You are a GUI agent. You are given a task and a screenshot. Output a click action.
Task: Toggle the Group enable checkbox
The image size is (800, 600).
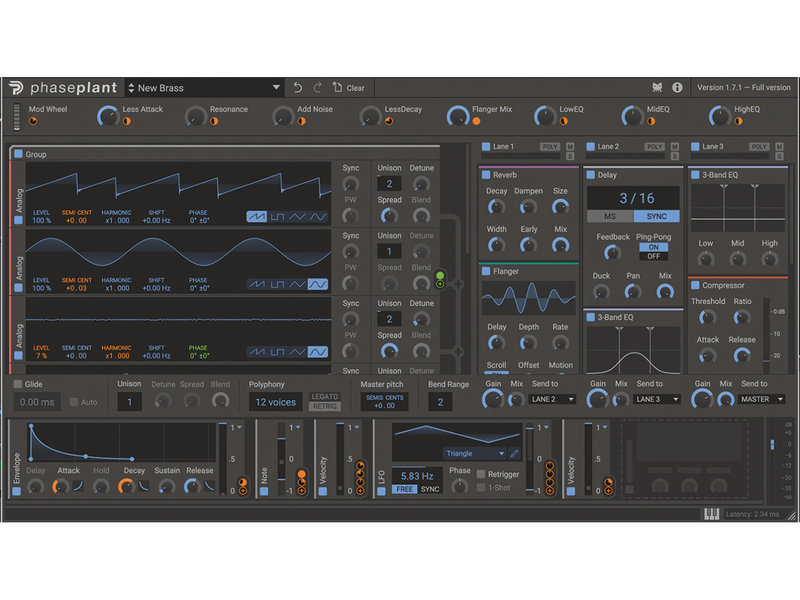(x=18, y=154)
